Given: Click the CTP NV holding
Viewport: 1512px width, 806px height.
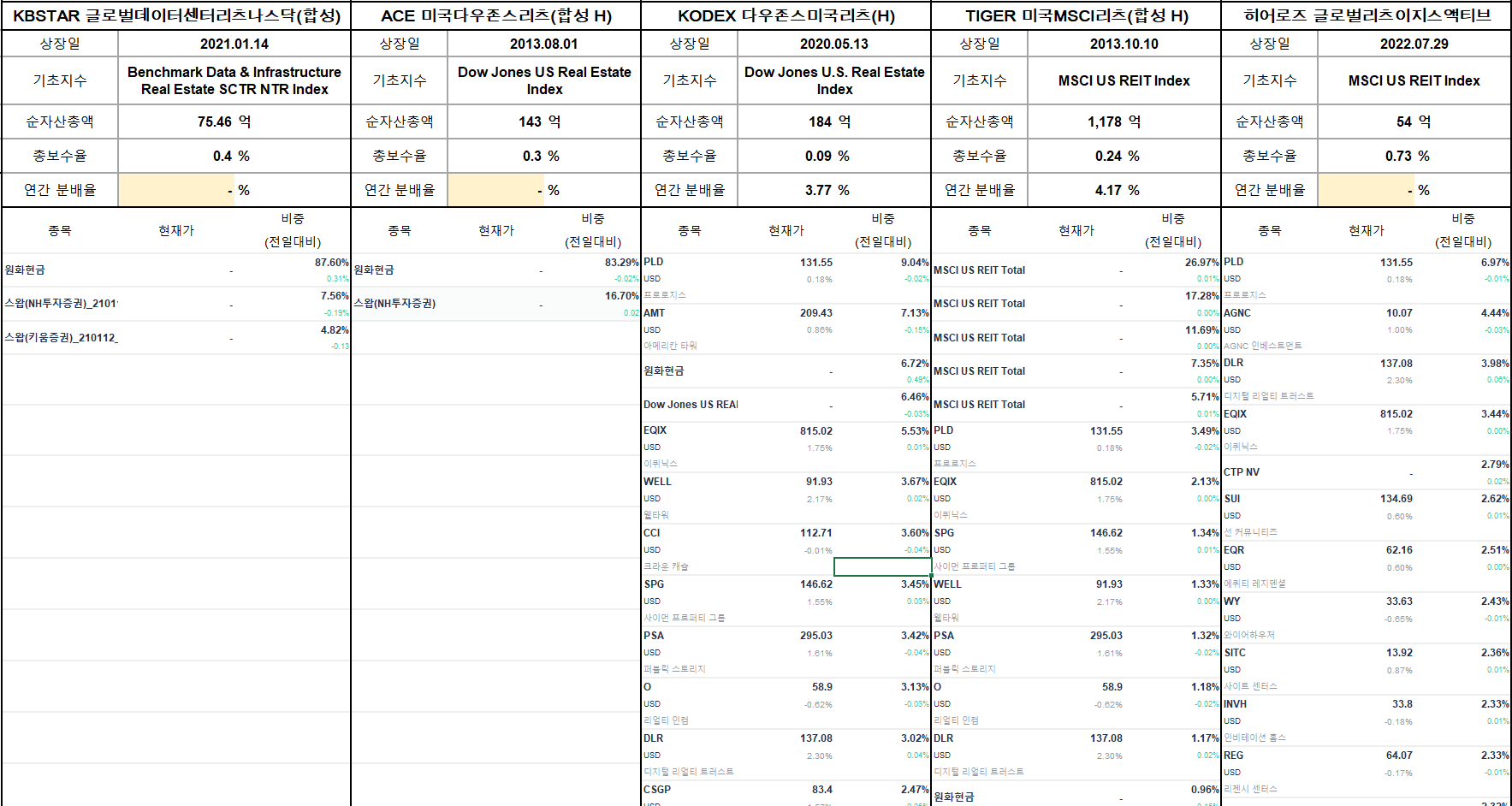Looking at the screenshot, I should (x=1242, y=472).
